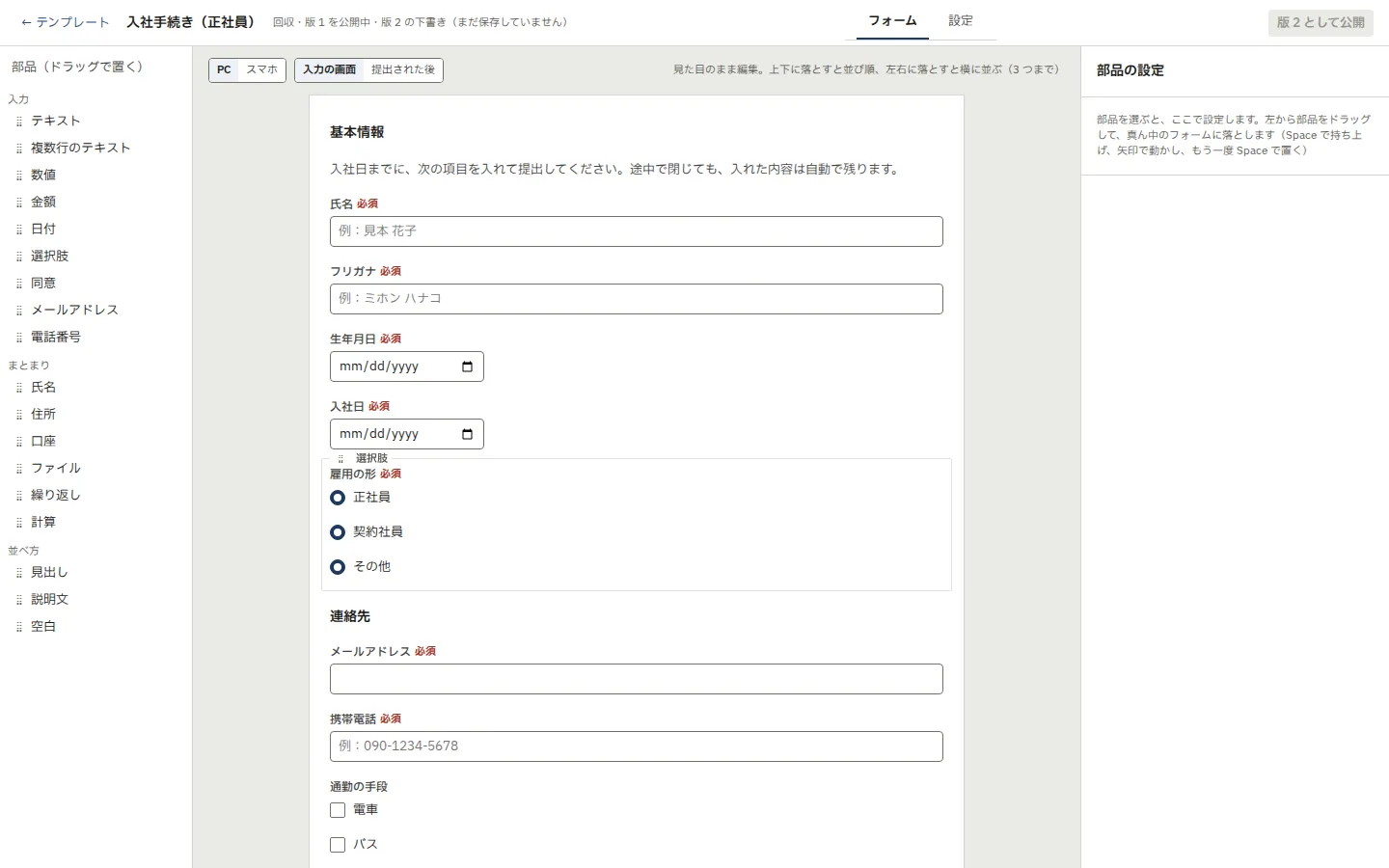The image size is (1389, 868).
Task: Click the drag handle icon beside 住所
Action: tap(19, 415)
